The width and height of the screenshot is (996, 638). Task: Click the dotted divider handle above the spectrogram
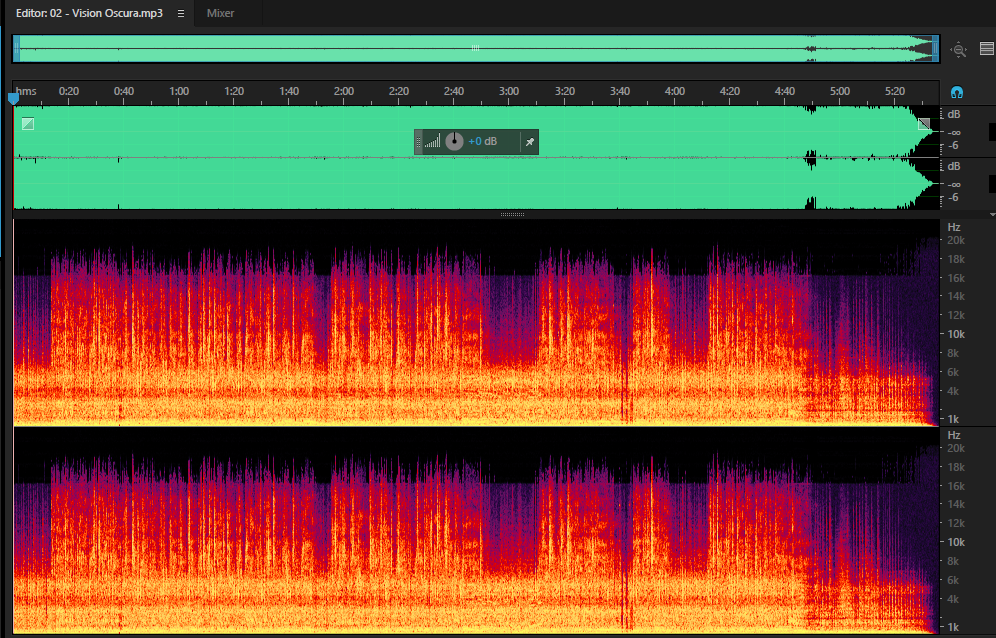(513, 215)
